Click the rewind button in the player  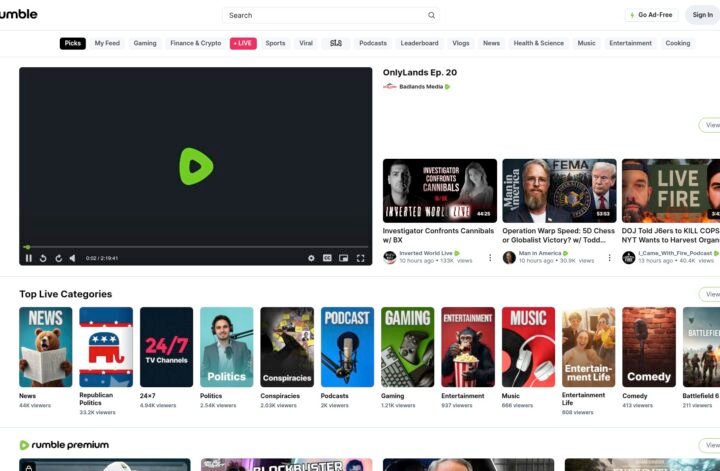coord(43,258)
